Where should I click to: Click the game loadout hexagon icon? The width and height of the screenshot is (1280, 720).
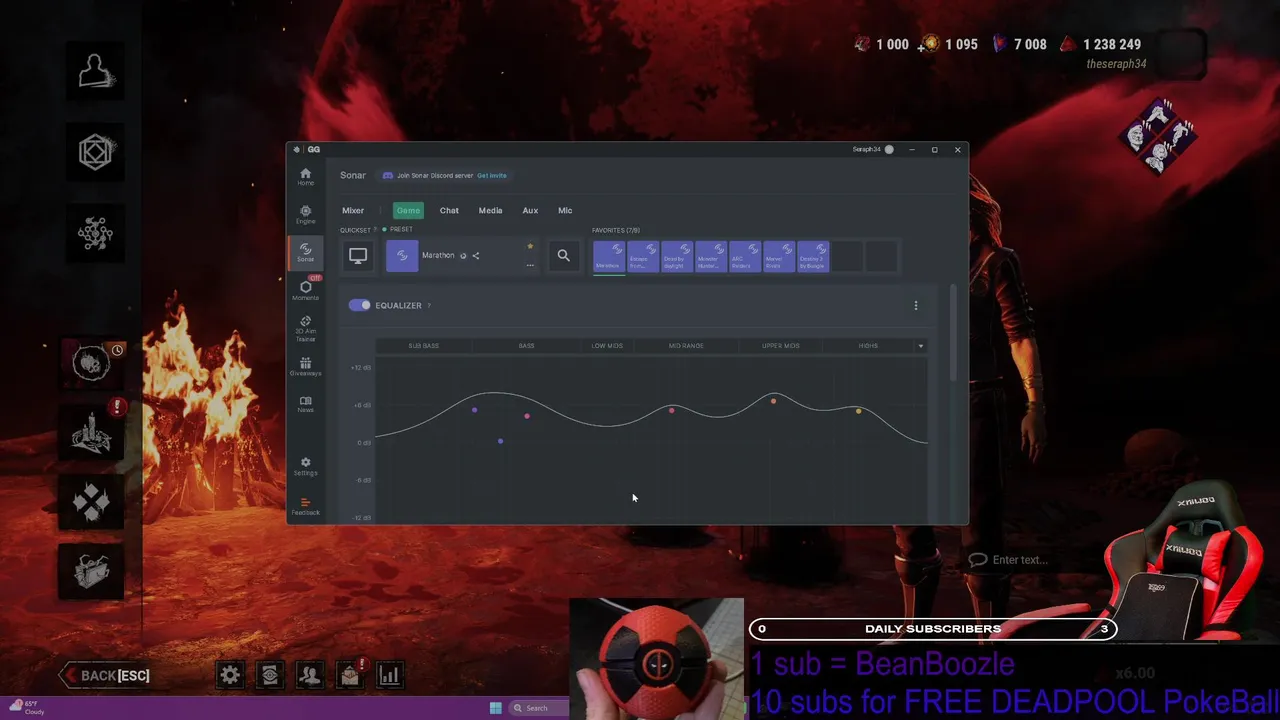[x=96, y=152]
